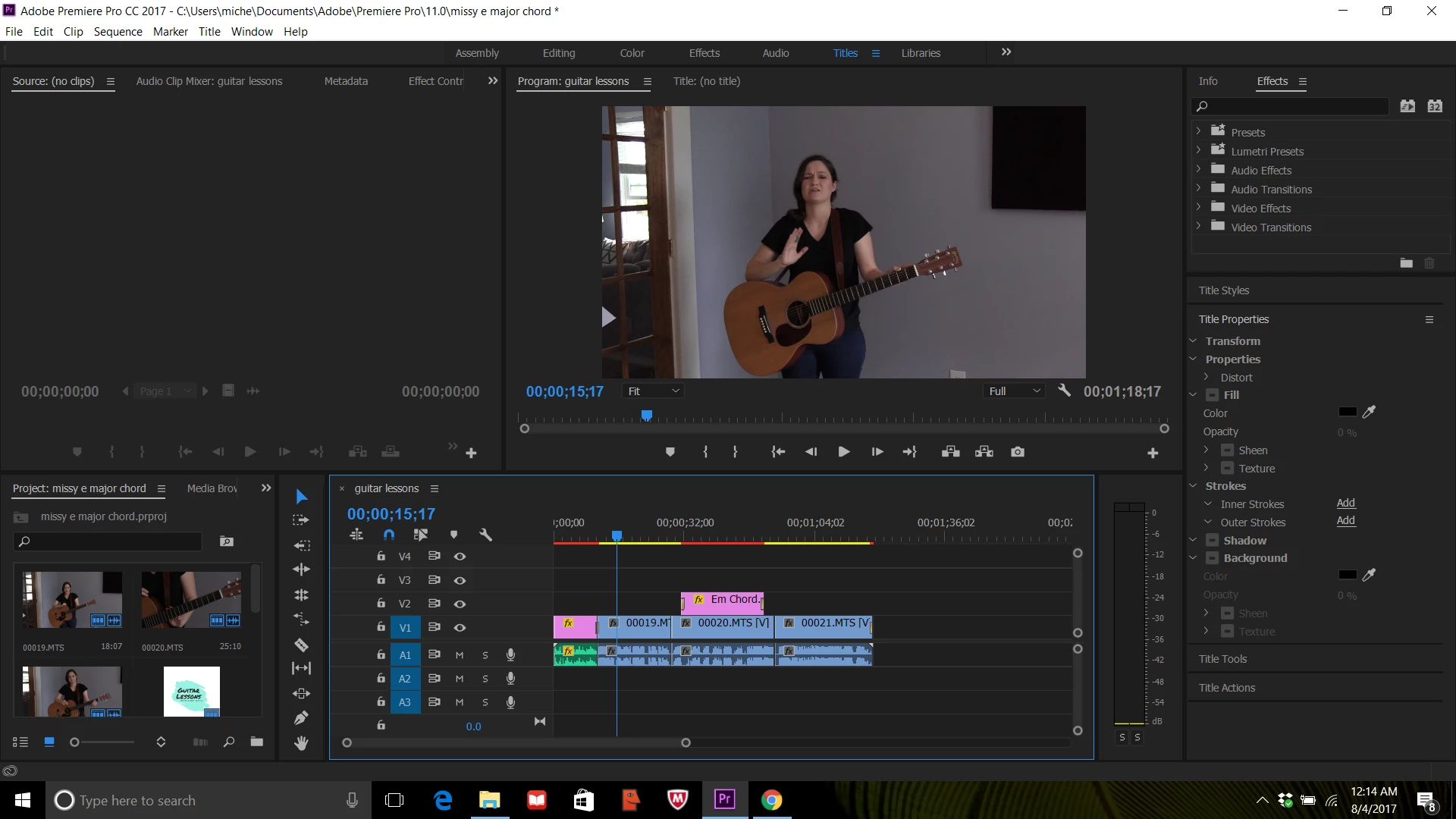Screen dimensions: 1456x819
Task: Add an Inner Stroke via the Add link
Action: pos(1345,503)
